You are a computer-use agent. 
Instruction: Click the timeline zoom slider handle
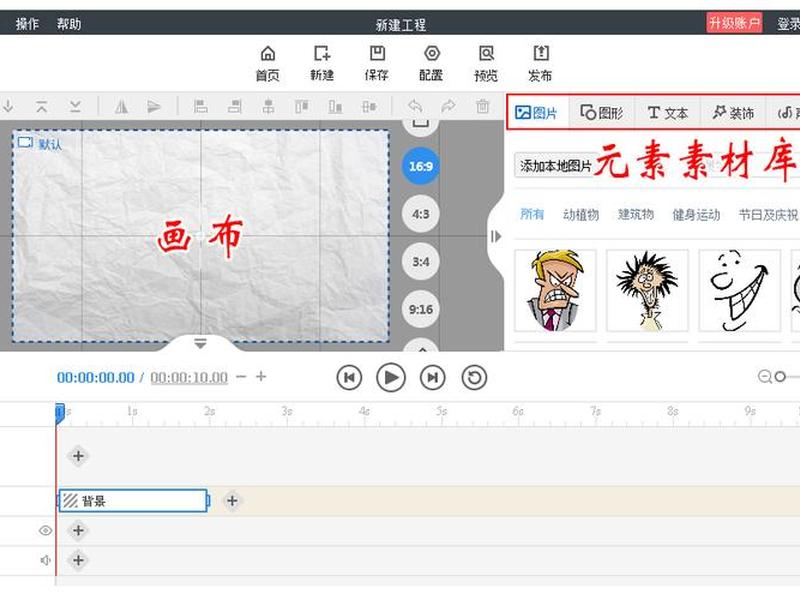780,377
